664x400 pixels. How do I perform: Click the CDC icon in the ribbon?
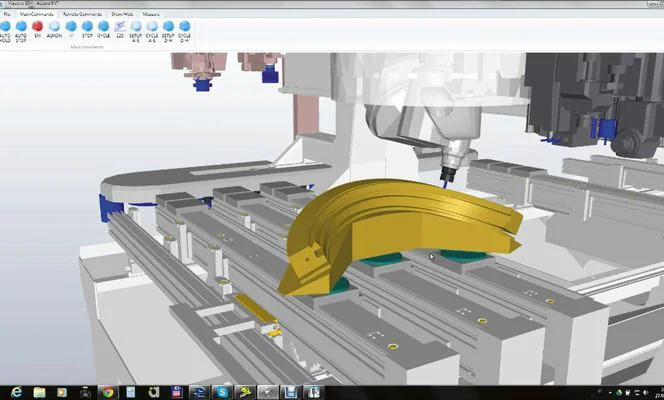(x=120, y=27)
